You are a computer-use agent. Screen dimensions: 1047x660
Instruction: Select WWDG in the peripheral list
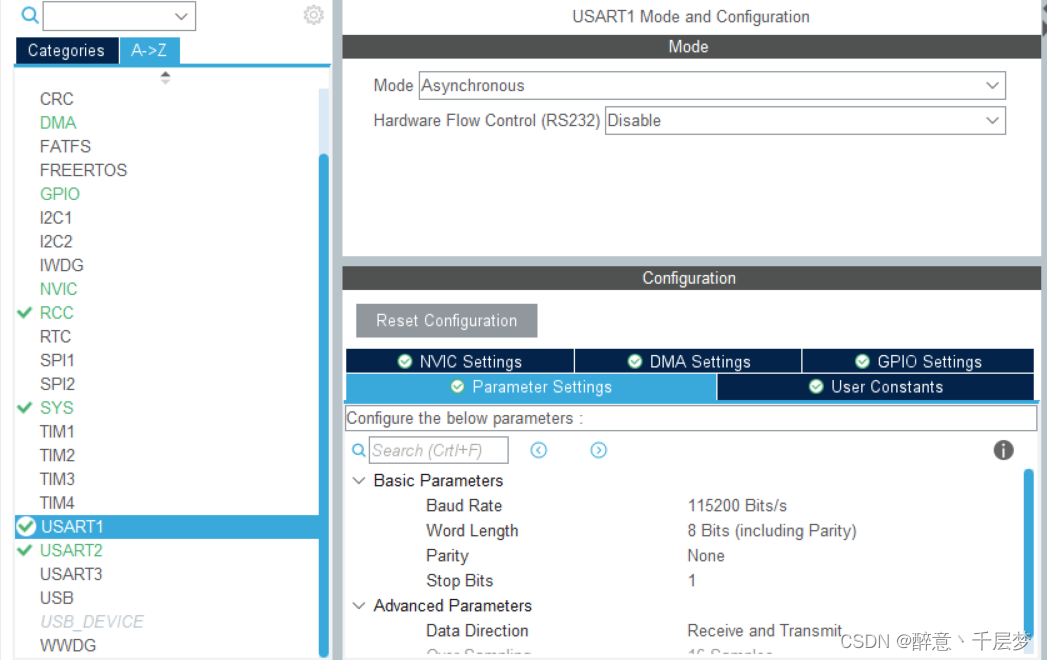coord(68,645)
